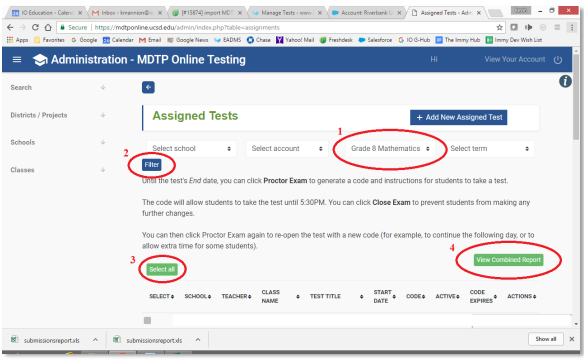Viewport: 584px width, 360px height.
Task: Sort table by TEST TITLE column
Action: (336, 296)
